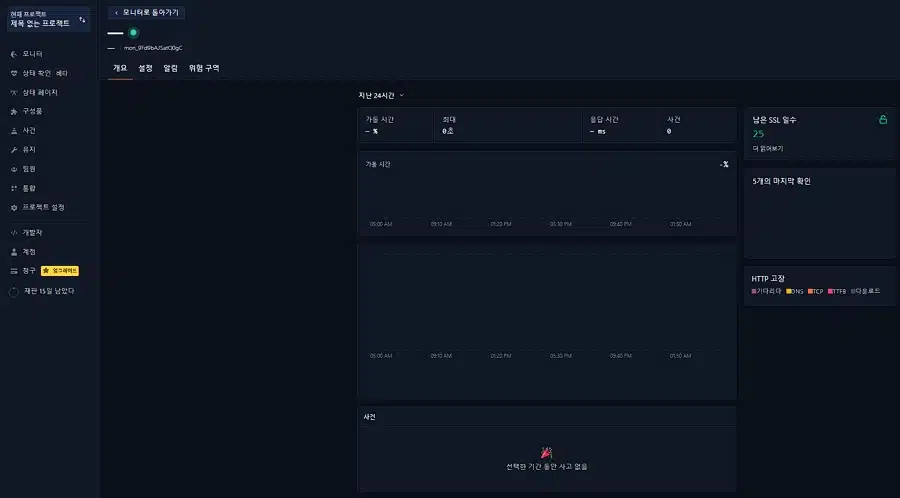
Task: Click the 유지 wrench icon
Action: click(x=14, y=150)
